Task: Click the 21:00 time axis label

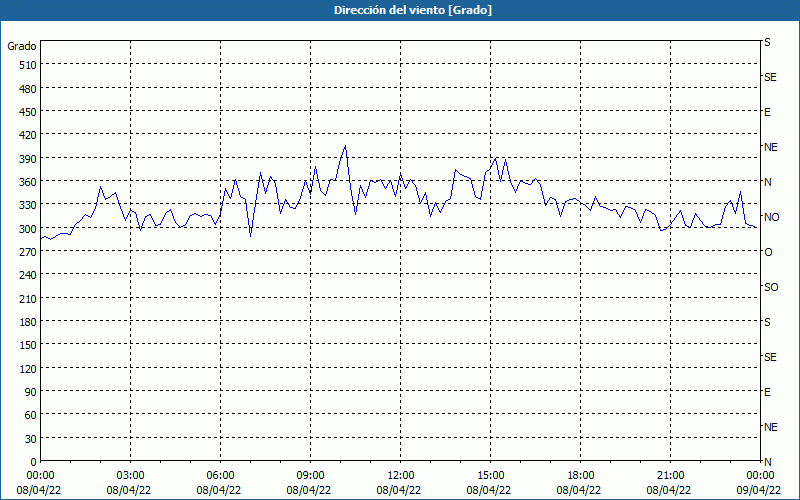Action: [670, 476]
